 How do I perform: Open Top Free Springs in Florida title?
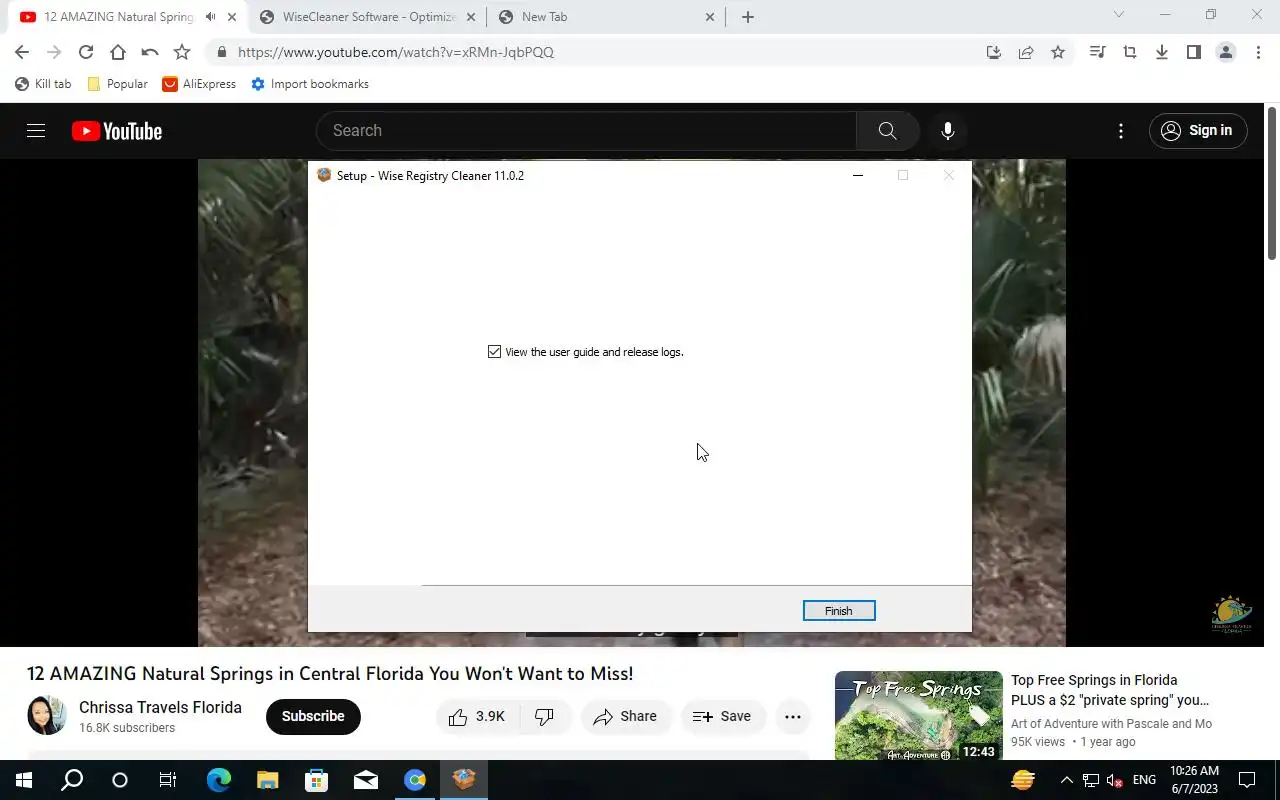coord(1110,690)
